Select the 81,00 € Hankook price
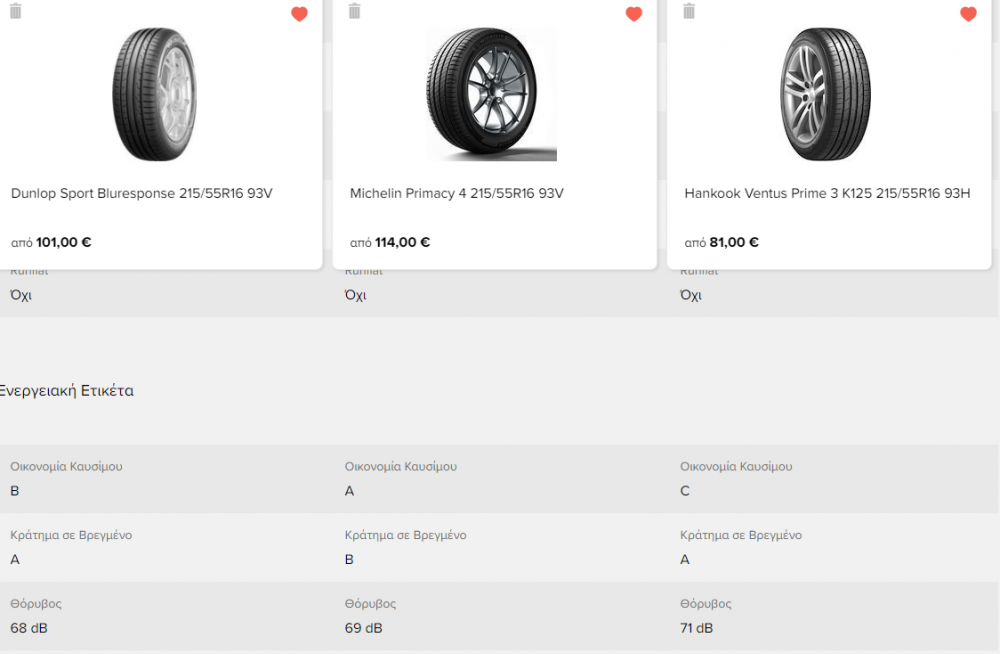 734,242
